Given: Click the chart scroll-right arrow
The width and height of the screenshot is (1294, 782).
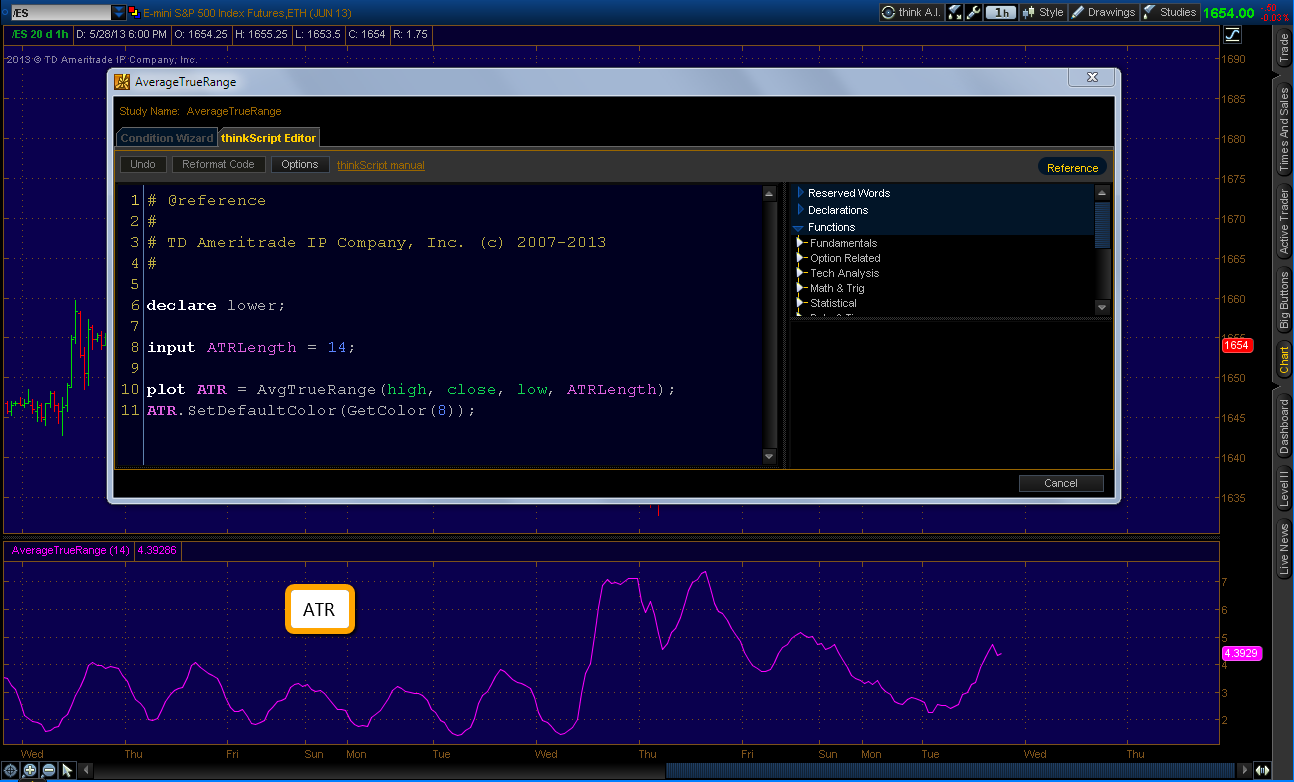Looking at the screenshot, I should tap(1244, 770).
